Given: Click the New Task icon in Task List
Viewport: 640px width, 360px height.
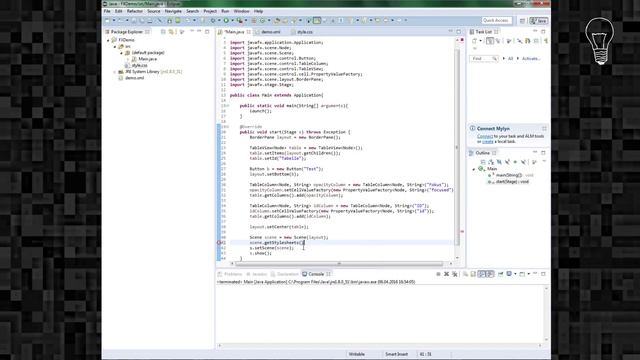Looking at the screenshot, I should 474,41.
